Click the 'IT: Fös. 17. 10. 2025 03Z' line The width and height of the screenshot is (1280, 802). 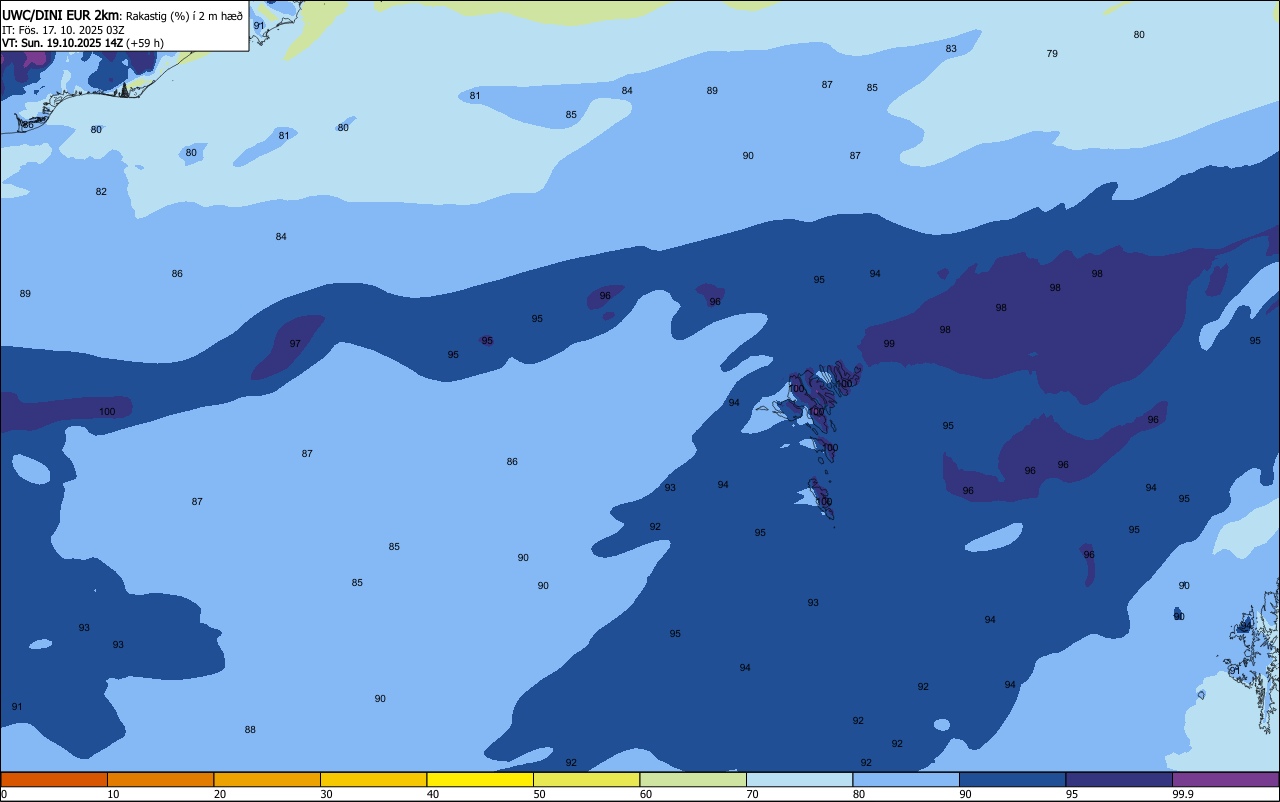click(x=63, y=30)
